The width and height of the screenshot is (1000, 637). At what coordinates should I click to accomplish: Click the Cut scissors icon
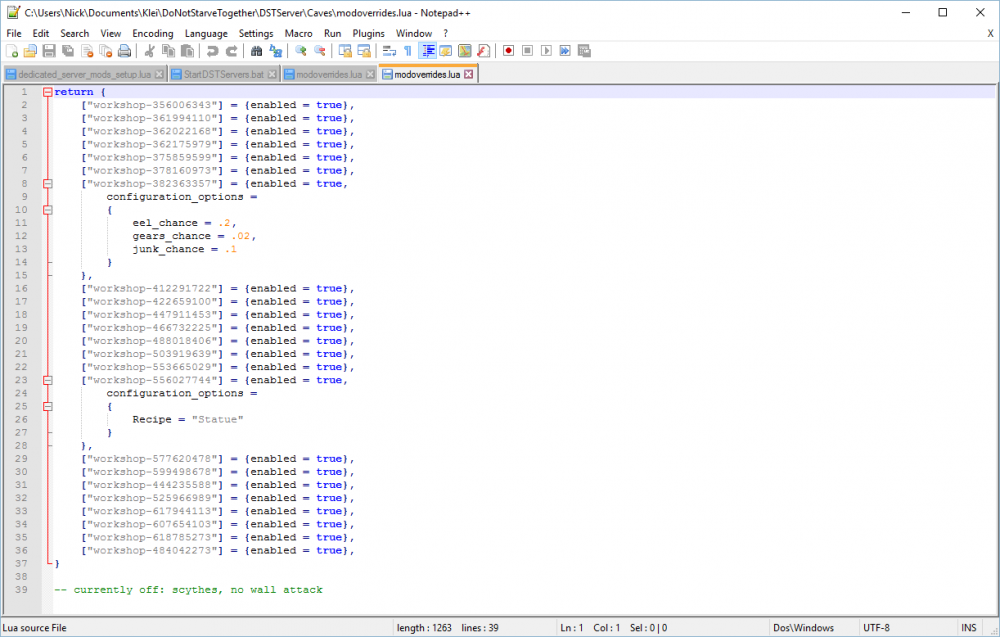click(x=149, y=51)
